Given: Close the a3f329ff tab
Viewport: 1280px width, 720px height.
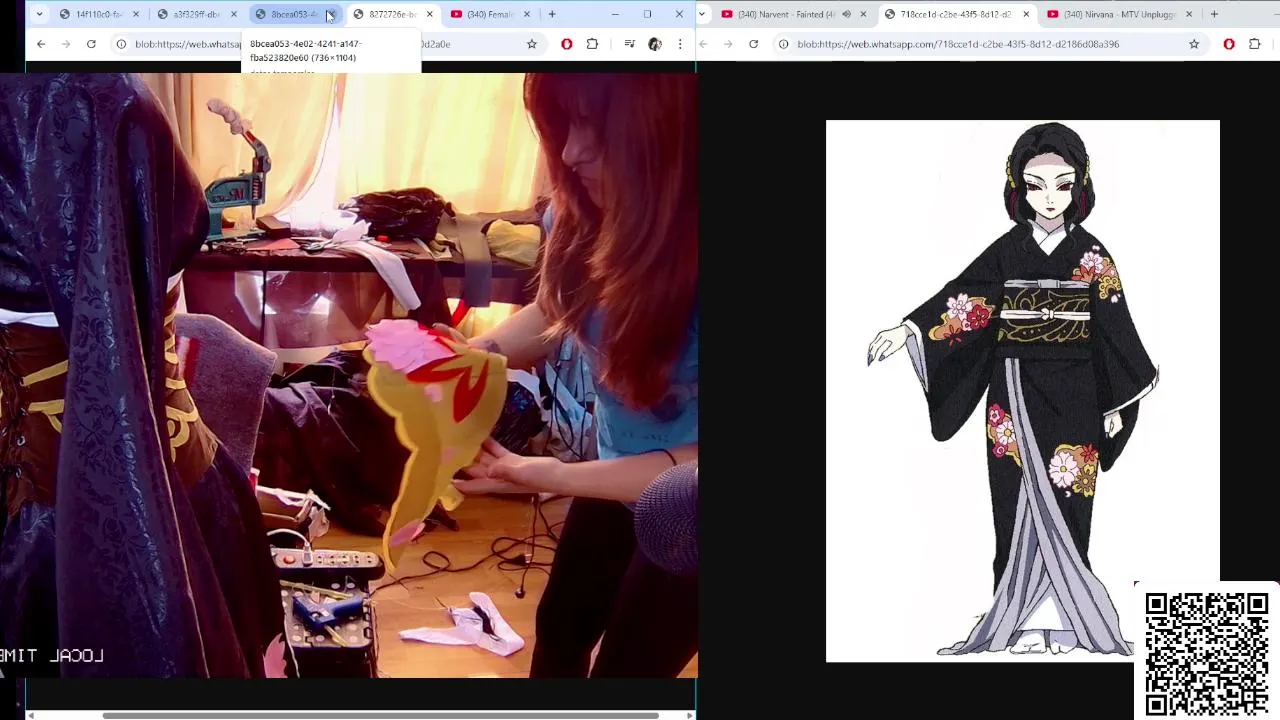Looking at the screenshot, I should [234, 14].
